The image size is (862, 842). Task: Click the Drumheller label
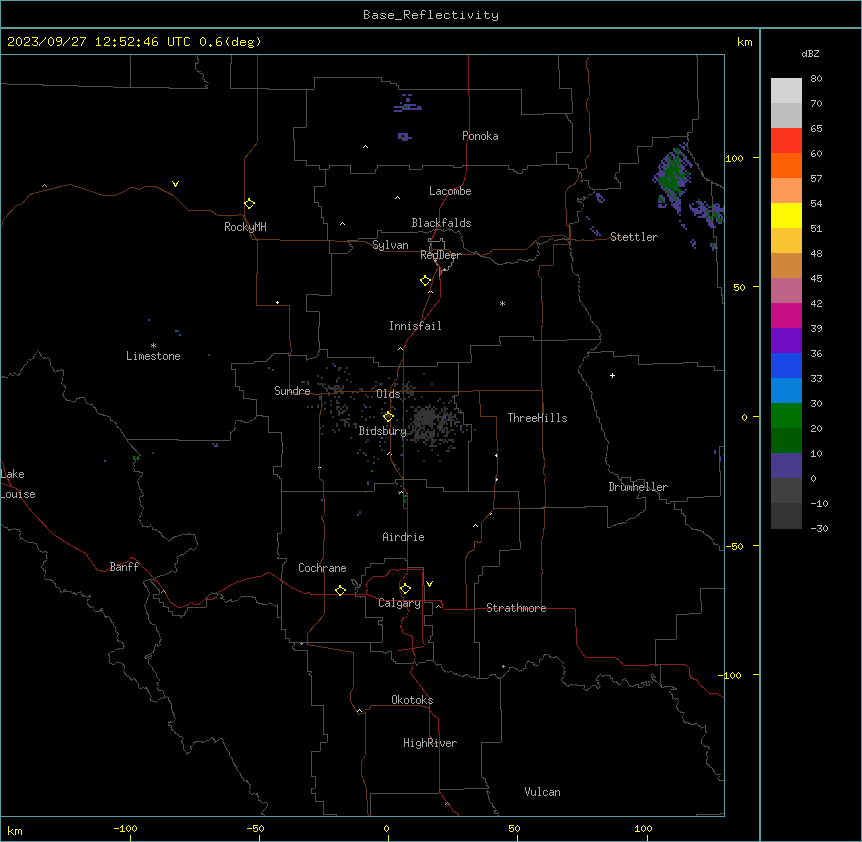click(638, 487)
